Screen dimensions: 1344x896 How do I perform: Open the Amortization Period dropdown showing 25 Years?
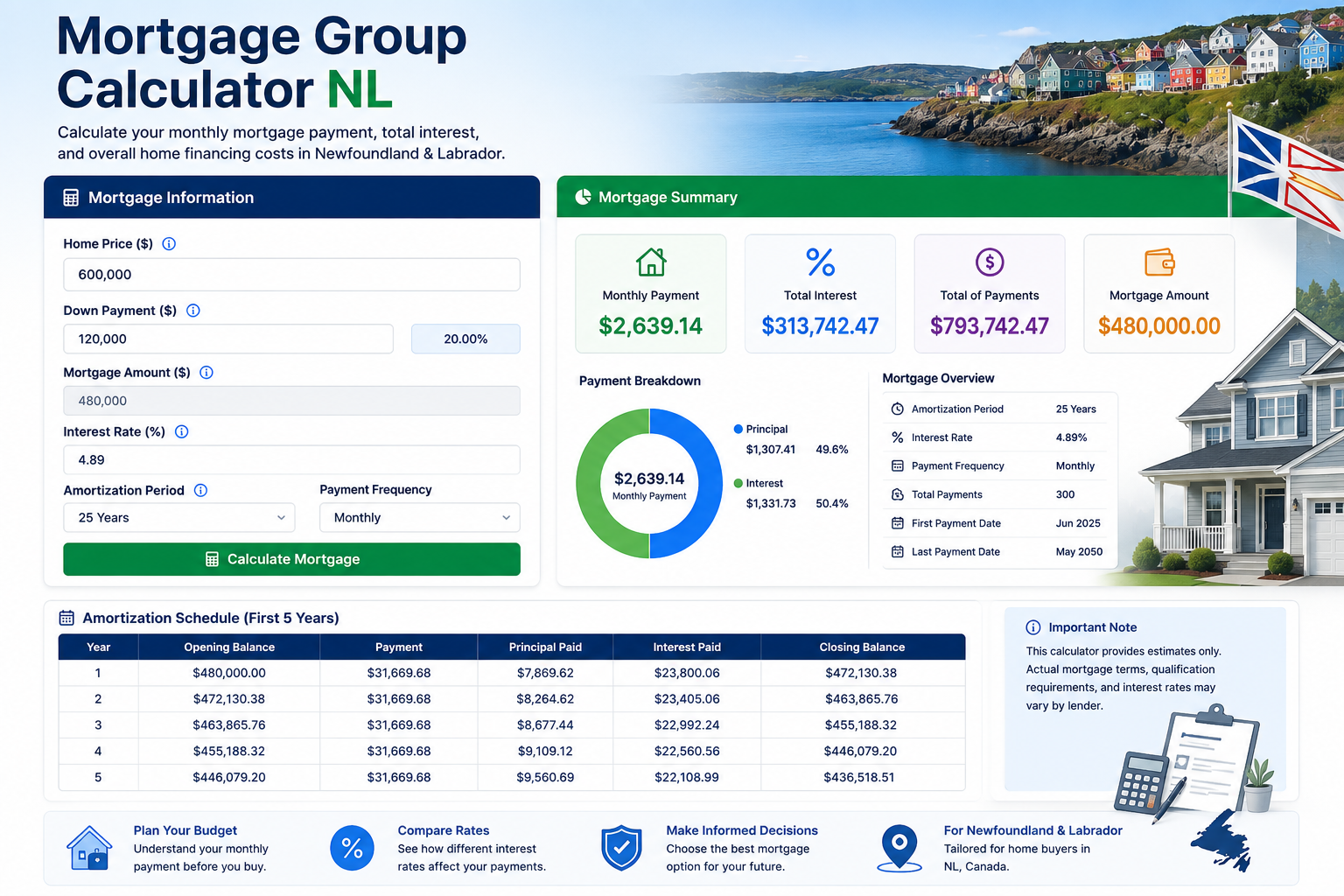(x=179, y=518)
